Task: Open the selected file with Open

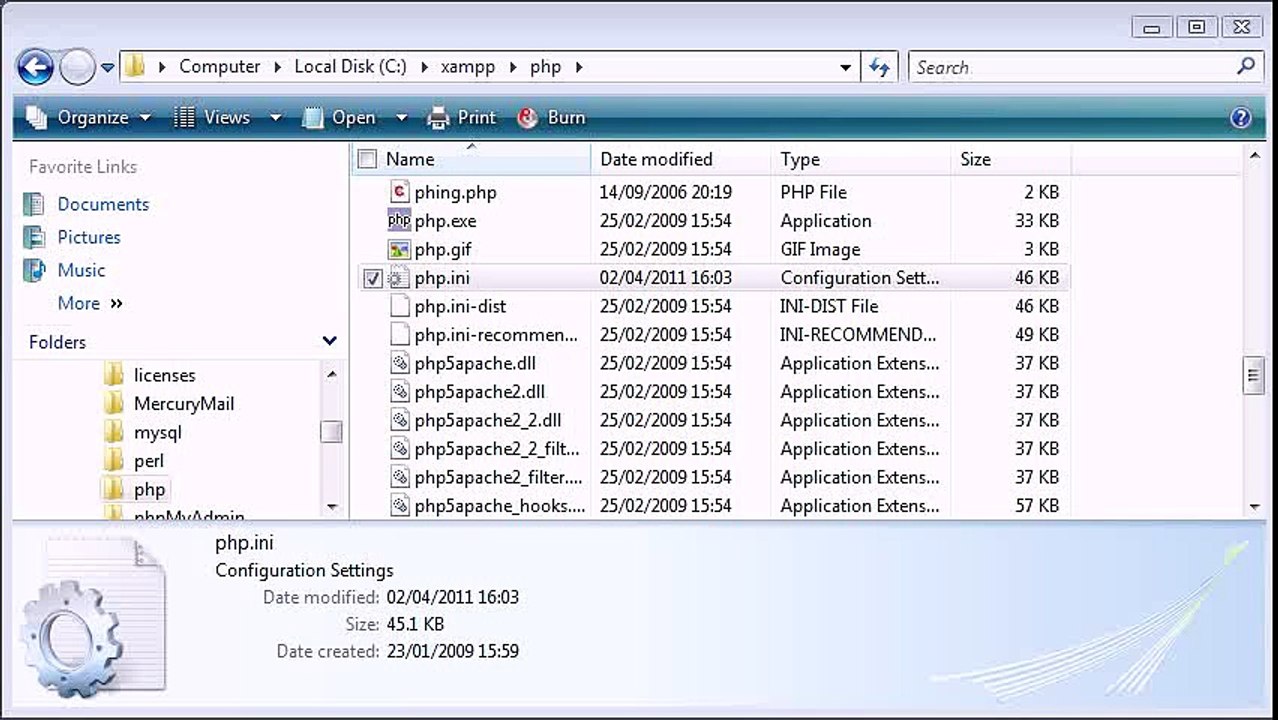Action: 340,117
